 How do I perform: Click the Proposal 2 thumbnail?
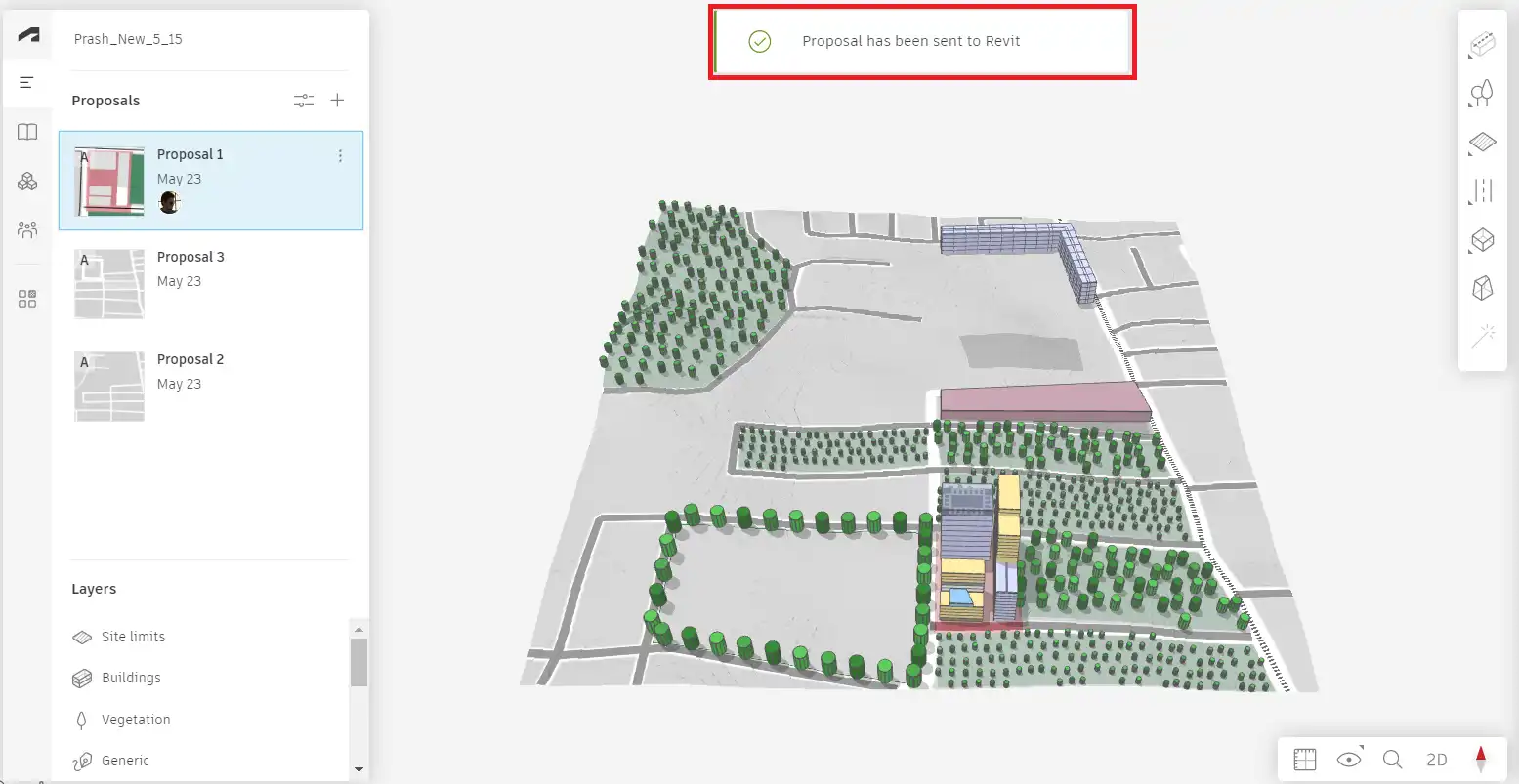coord(109,387)
